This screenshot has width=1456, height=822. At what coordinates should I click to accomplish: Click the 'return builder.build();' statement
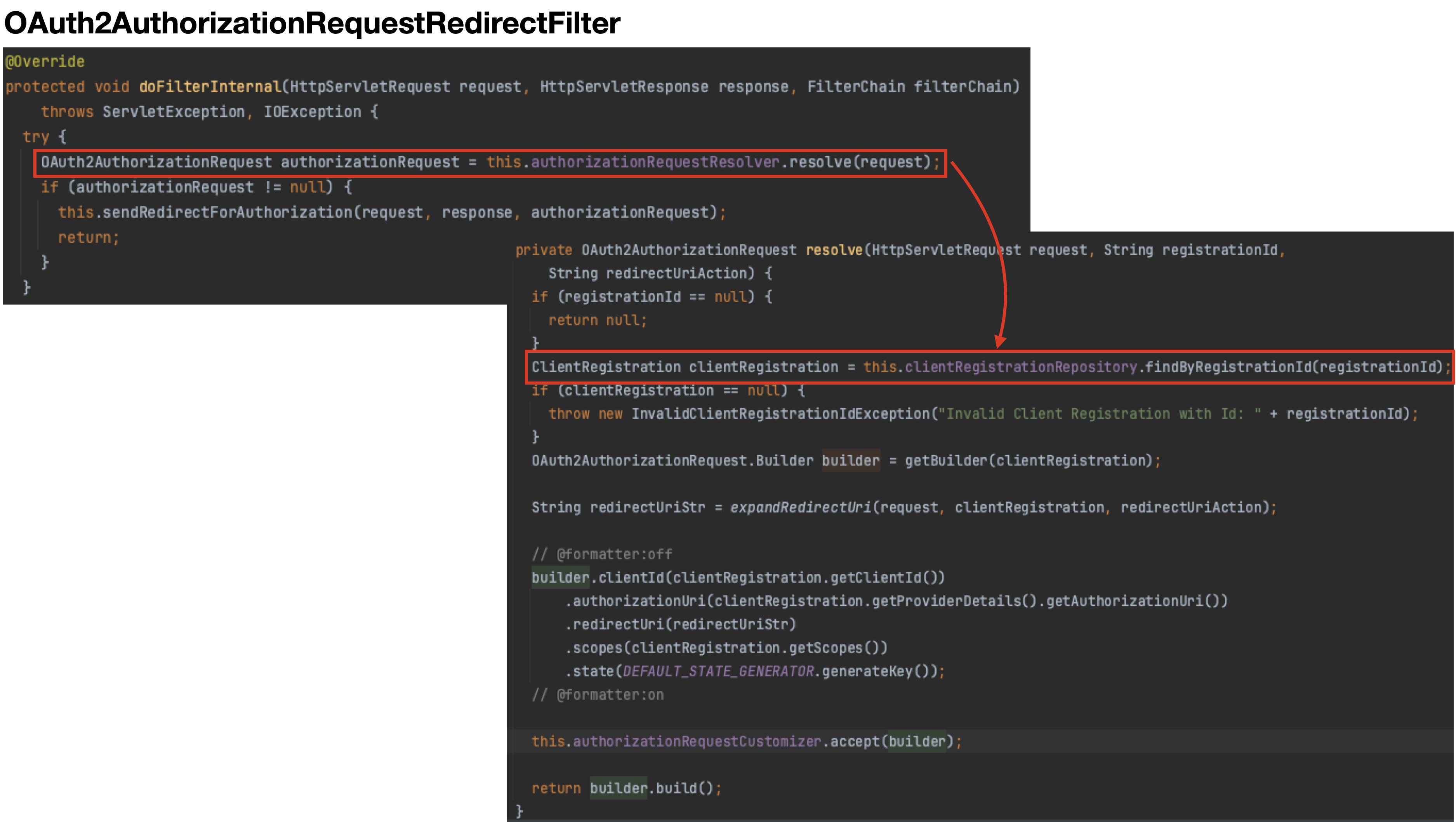(627, 788)
